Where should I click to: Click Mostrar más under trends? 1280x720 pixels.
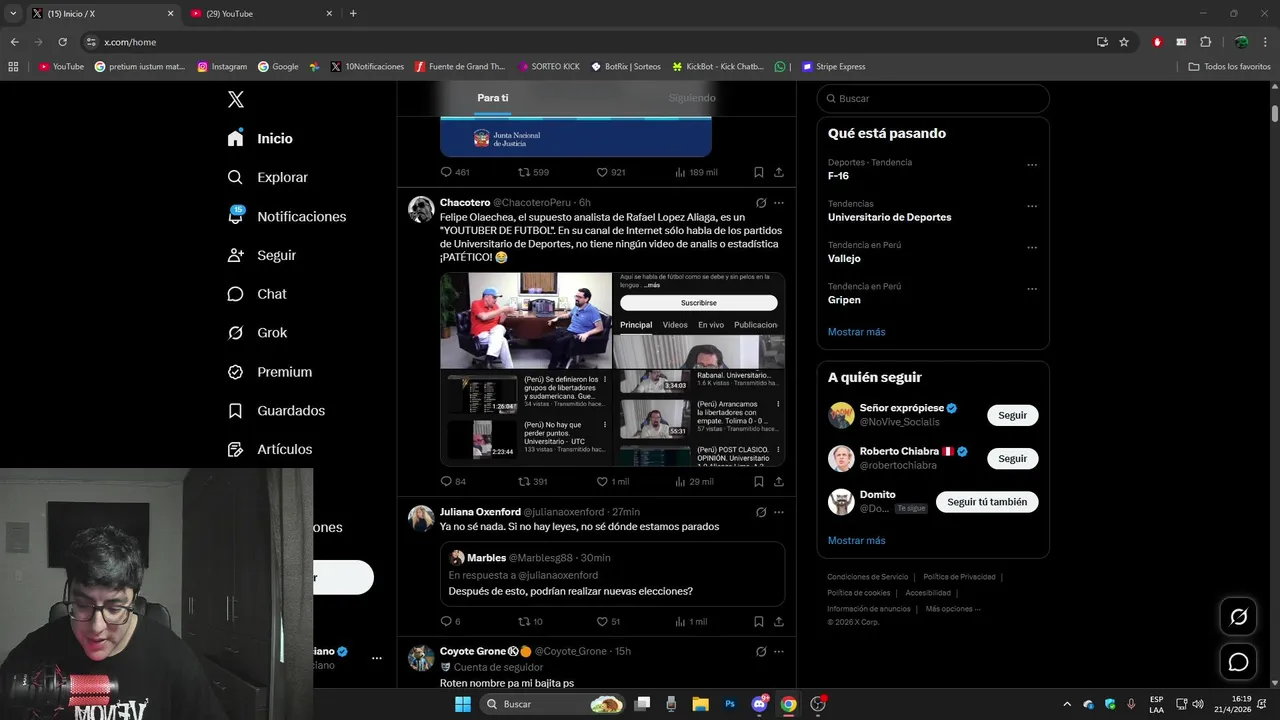tap(856, 332)
